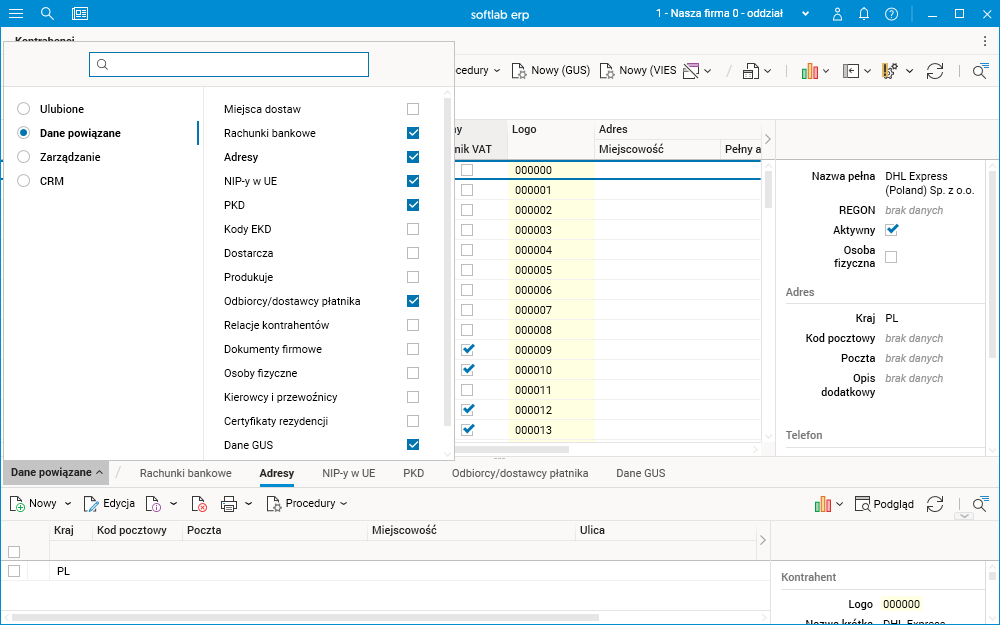Viewport: 1000px width, 625px height.
Task: Click the search field in the popup panel
Action: (229, 64)
